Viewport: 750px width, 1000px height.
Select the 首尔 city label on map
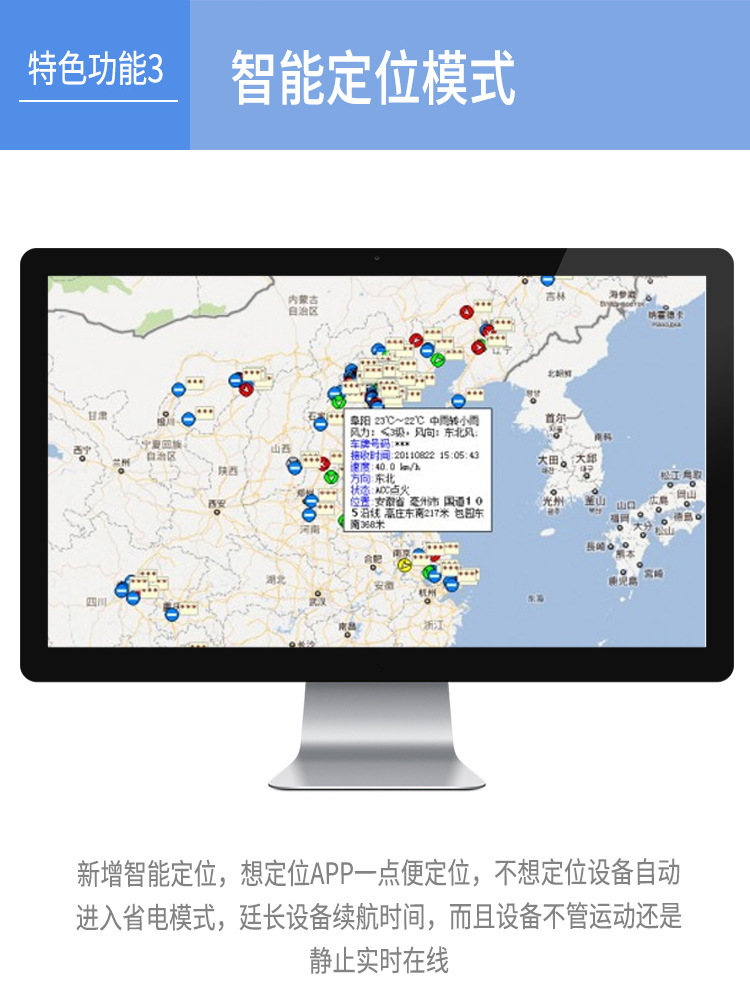(x=555, y=418)
